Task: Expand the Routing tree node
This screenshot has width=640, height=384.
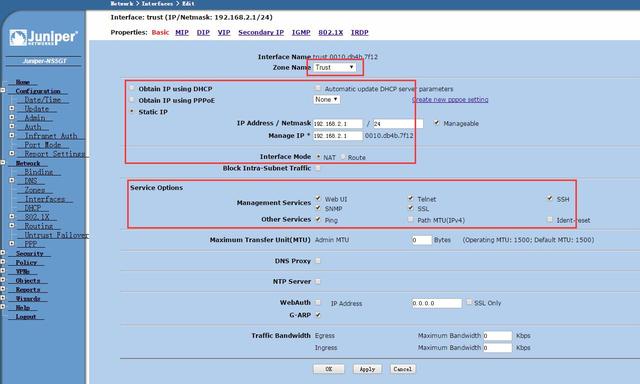Action: coord(12,225)
